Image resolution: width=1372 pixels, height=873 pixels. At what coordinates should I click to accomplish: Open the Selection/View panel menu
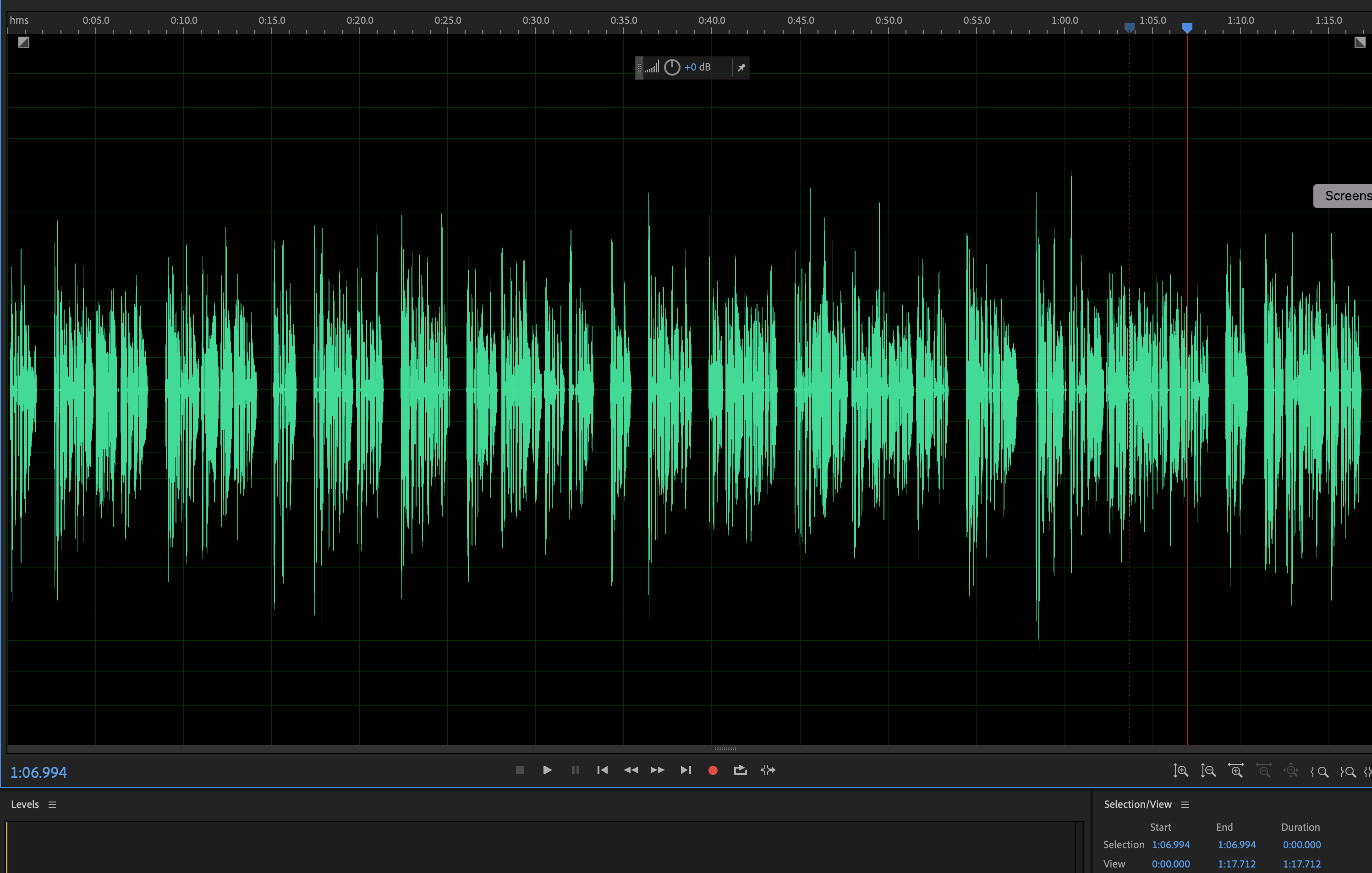point(1185,804)
